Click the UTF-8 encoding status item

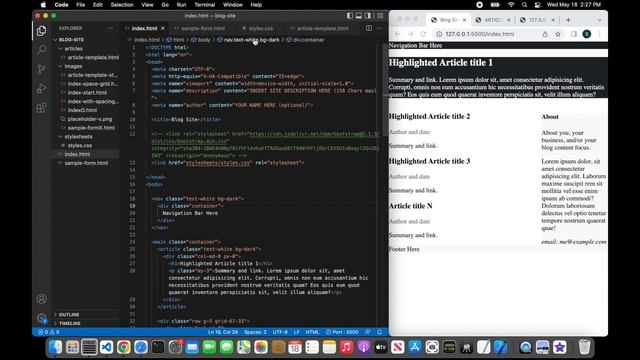pyautogui.click(x=280, y=332)
